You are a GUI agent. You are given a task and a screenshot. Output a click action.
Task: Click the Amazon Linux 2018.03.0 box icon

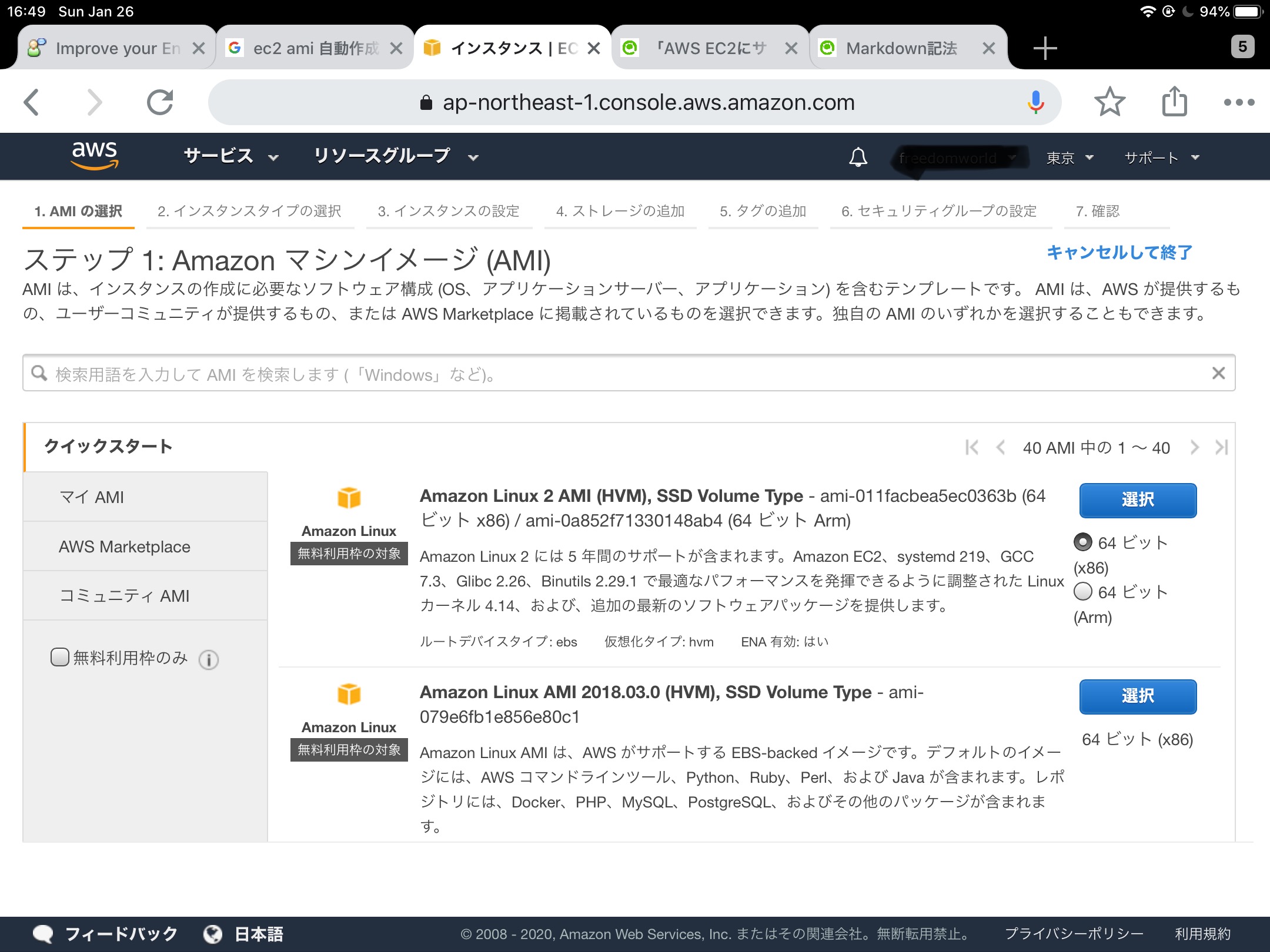coord(349,694)
